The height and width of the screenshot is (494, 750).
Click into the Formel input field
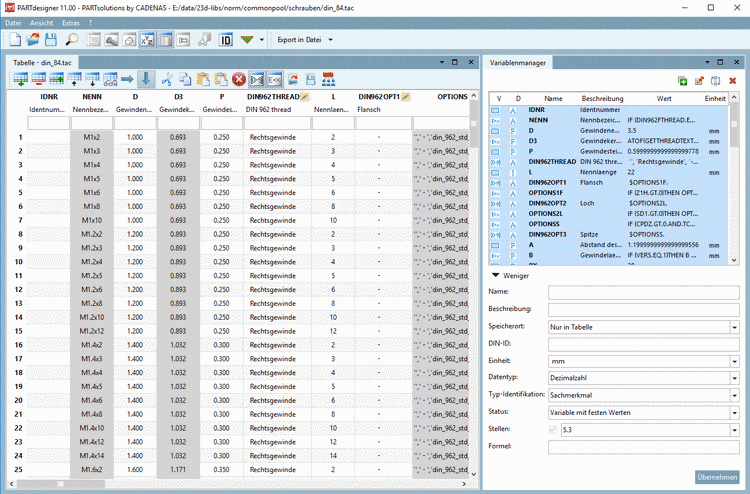(x=642, y=446)
